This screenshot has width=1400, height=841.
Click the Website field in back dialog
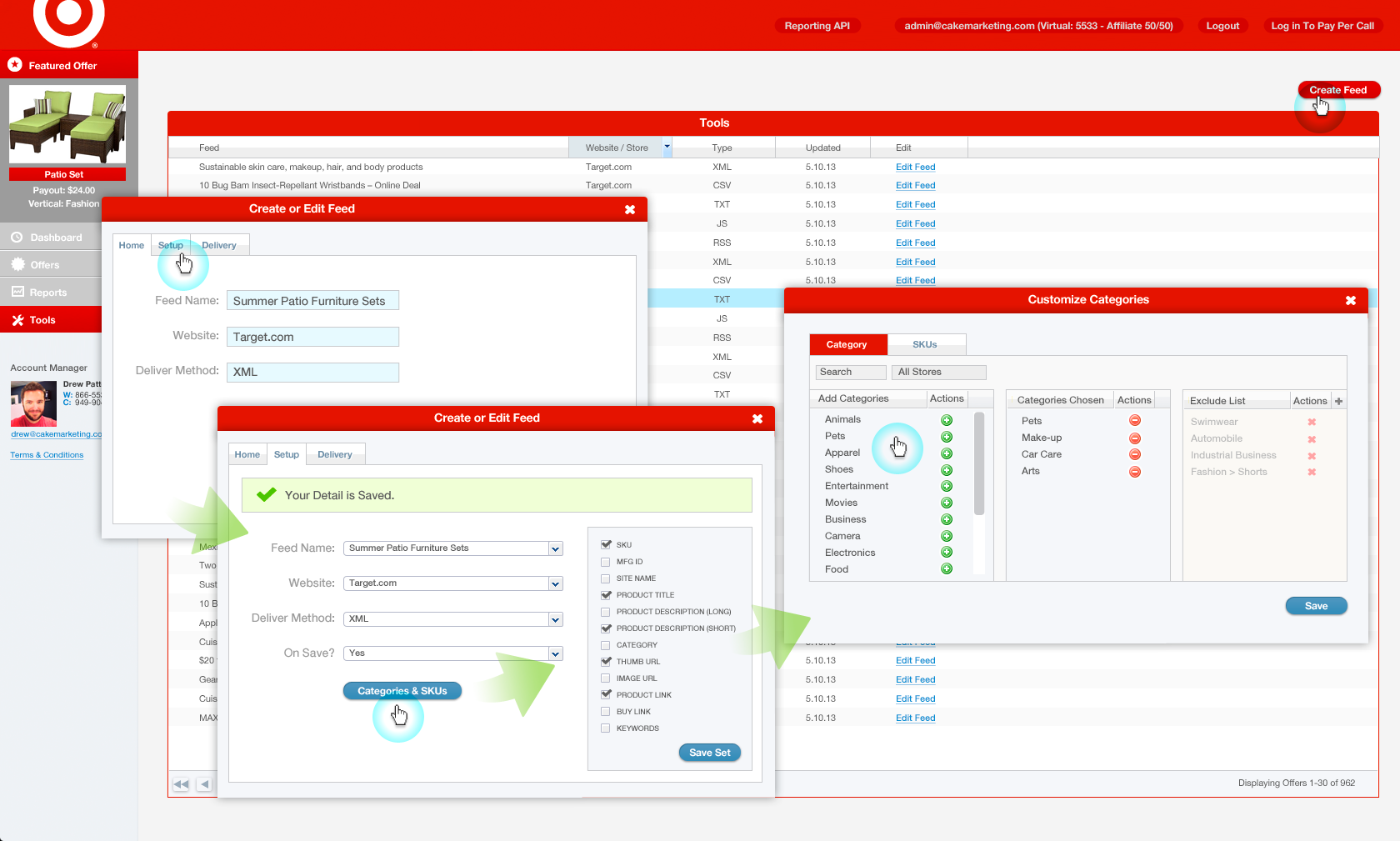pos(312,337)
